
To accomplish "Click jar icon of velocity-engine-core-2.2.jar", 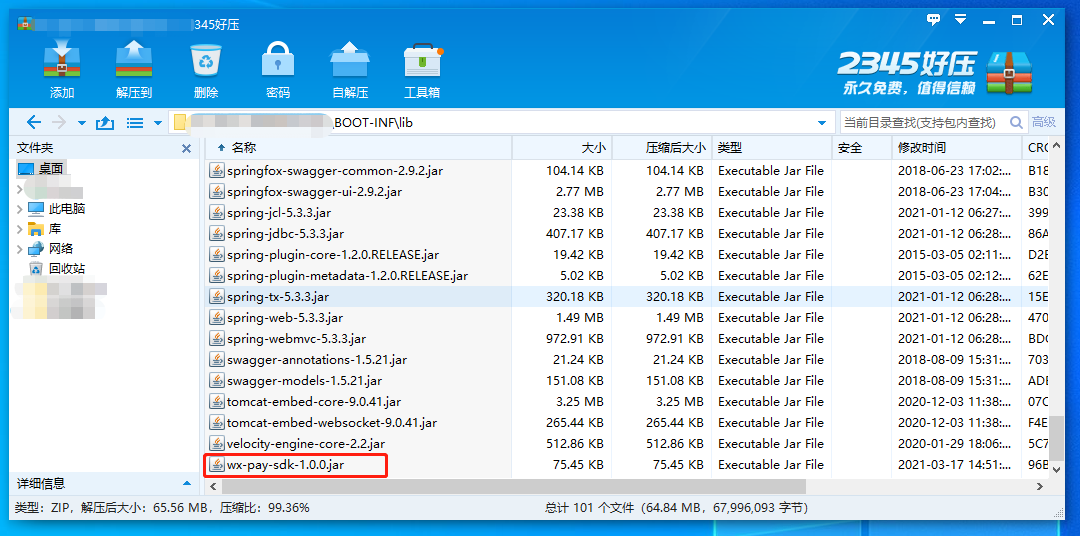I will point(217,444).
